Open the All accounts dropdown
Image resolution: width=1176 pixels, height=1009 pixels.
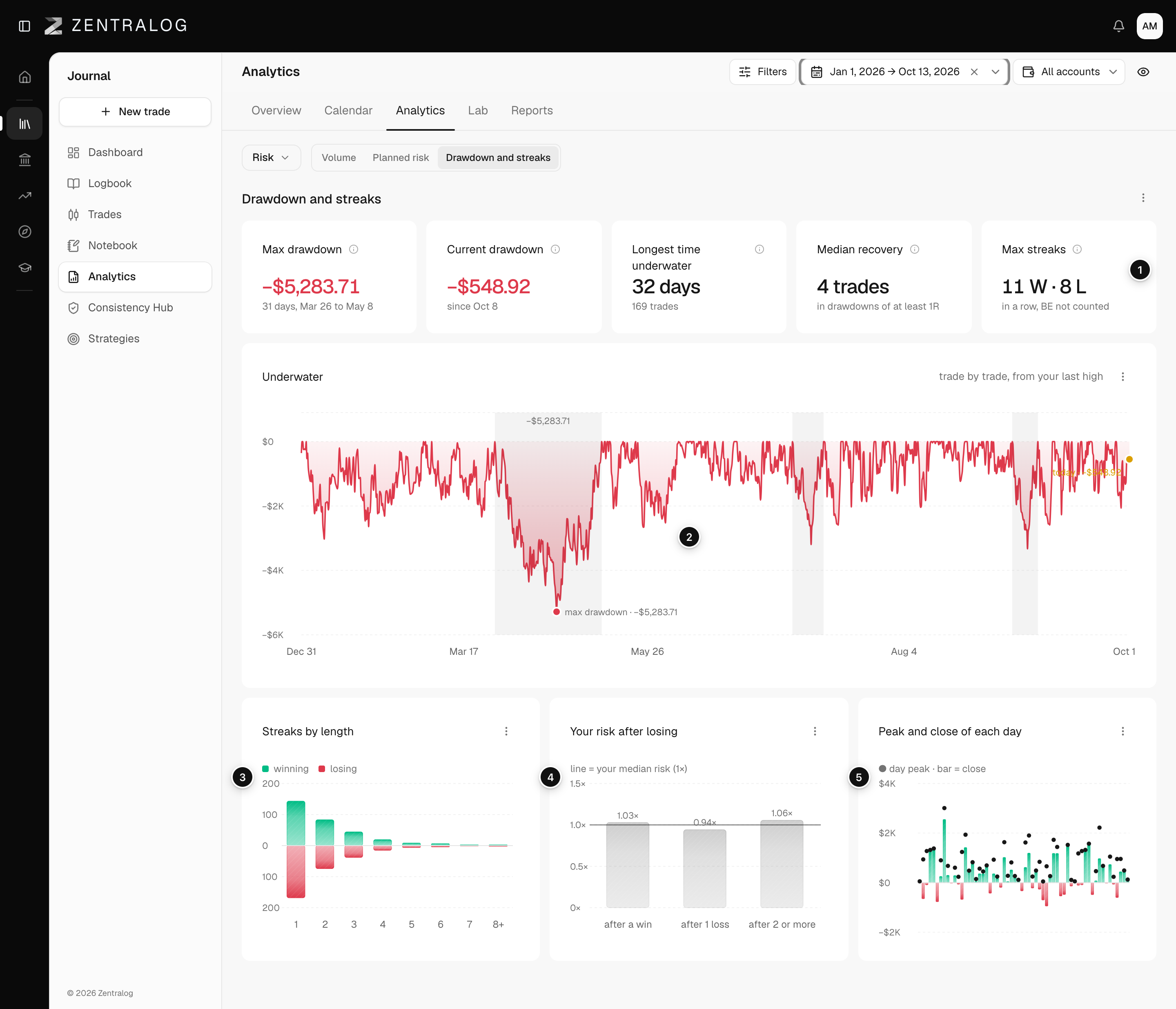(1069, 71)
